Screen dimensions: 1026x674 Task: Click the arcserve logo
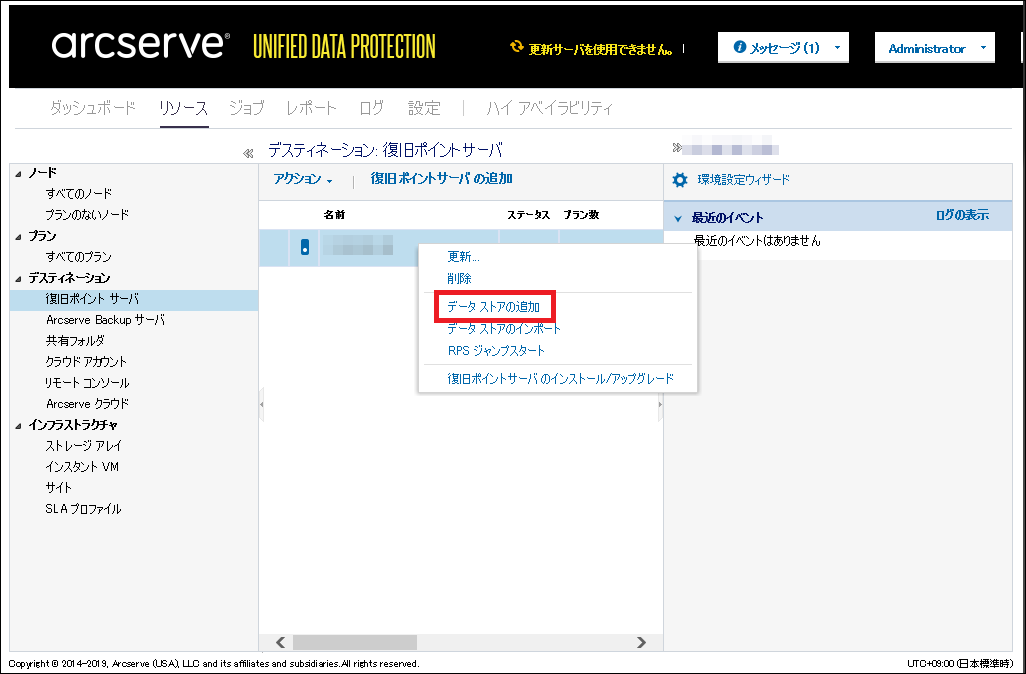coord(141,45)
